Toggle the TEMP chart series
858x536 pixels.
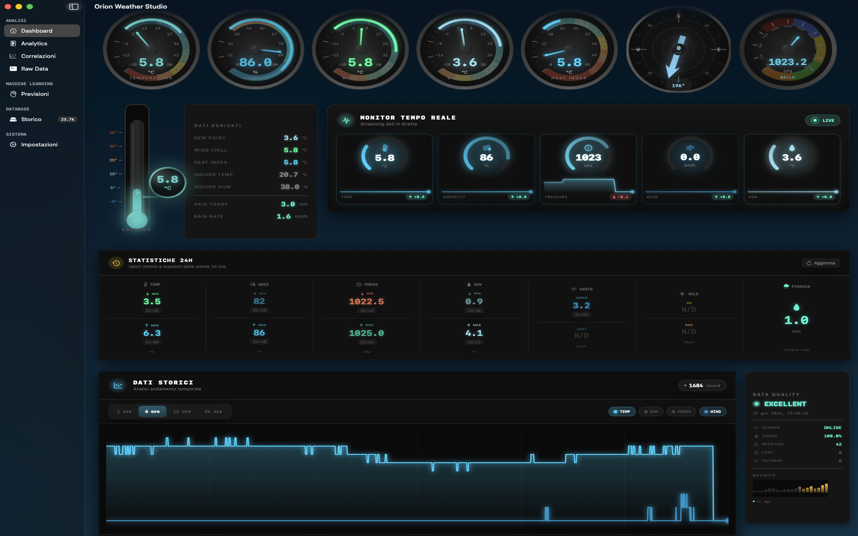(x=622, y=411)
